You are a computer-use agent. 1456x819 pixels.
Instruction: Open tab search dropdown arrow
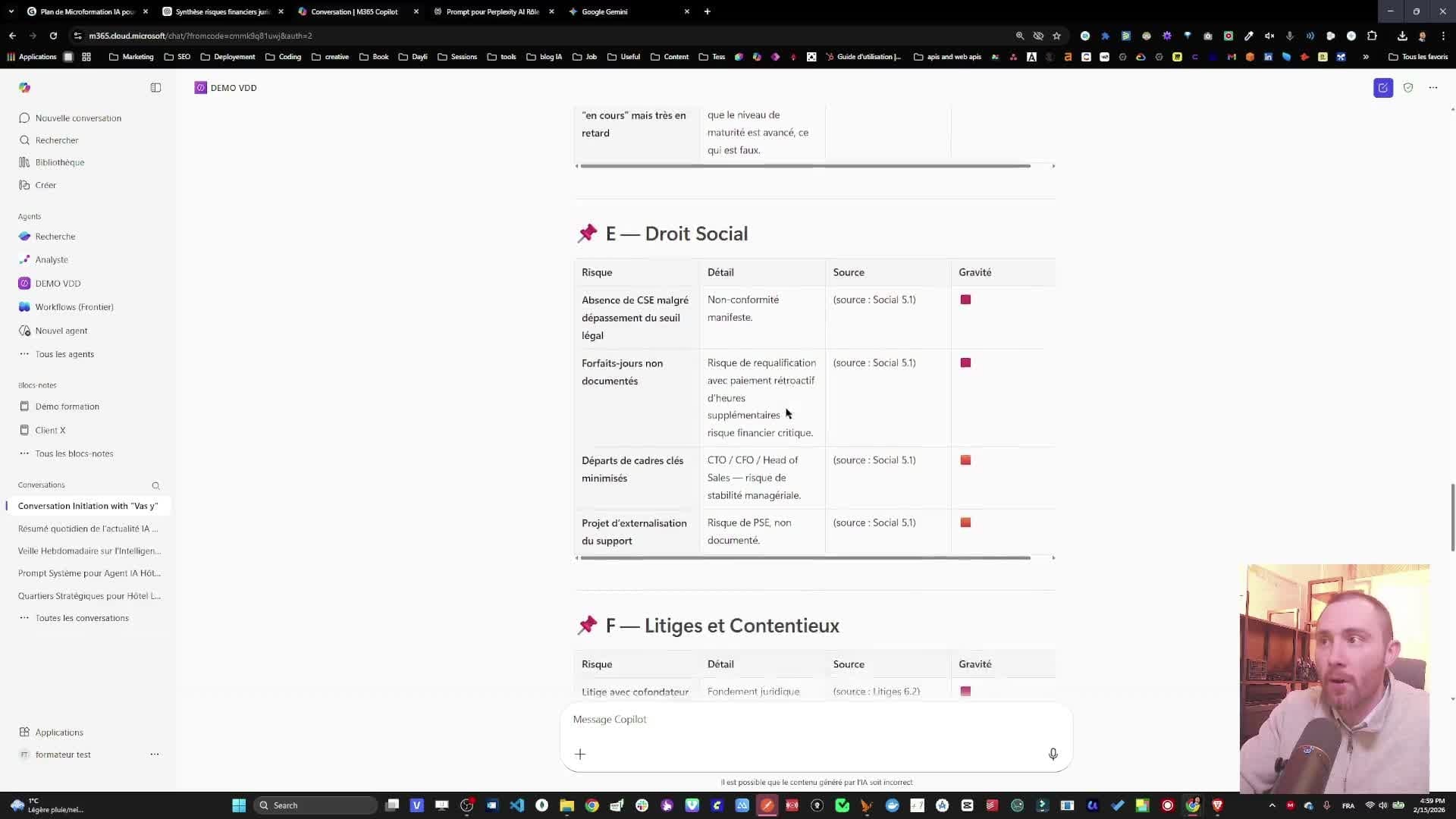11,11
